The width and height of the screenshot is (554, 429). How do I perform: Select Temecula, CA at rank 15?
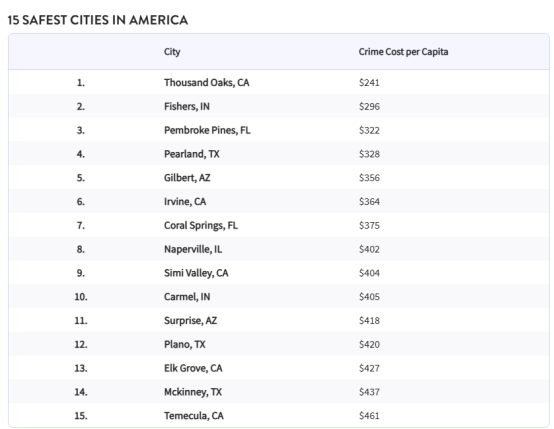click(x=194, y=416)
